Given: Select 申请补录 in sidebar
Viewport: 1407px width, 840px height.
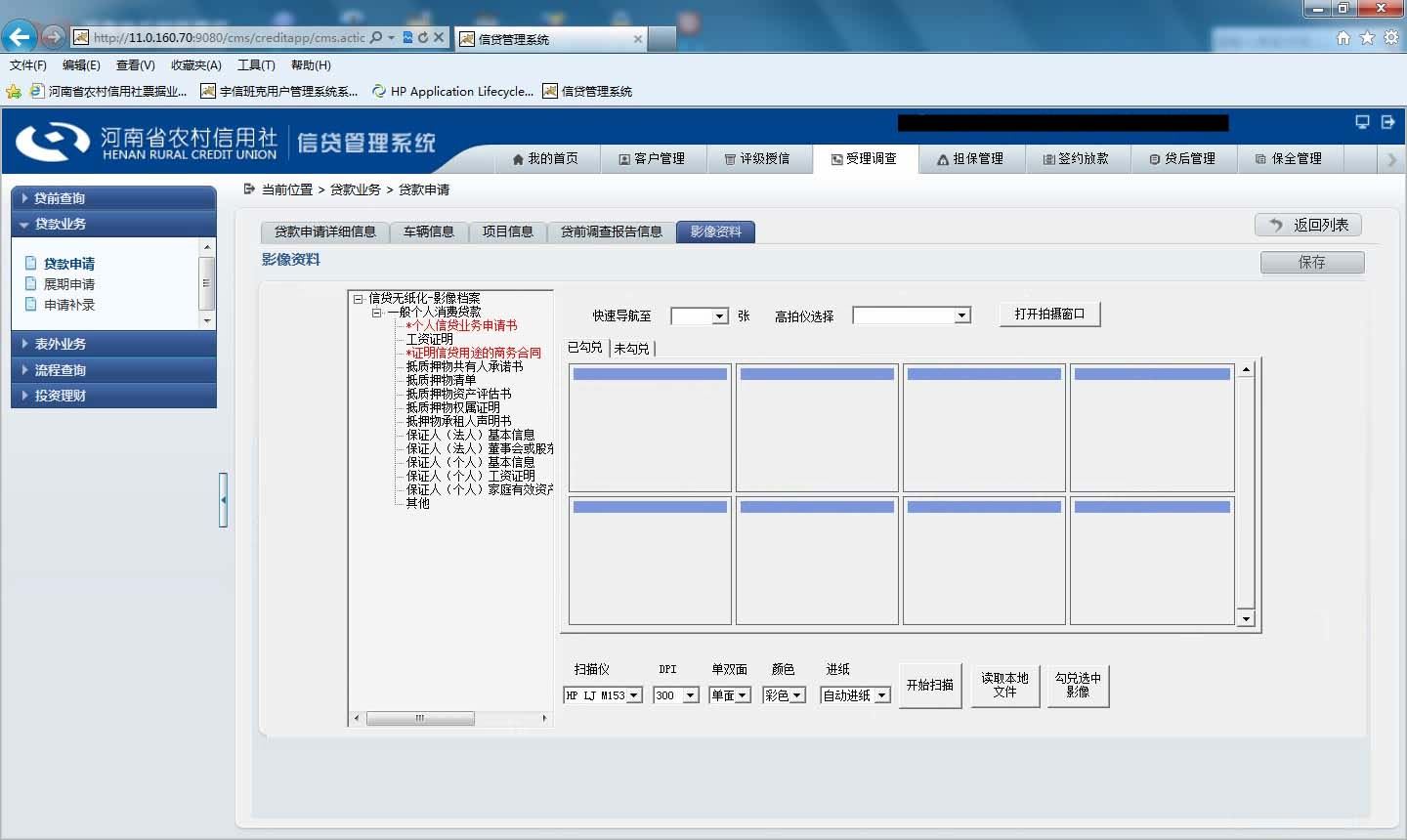Looking at the screenshot, I should (x=69, y=305).
